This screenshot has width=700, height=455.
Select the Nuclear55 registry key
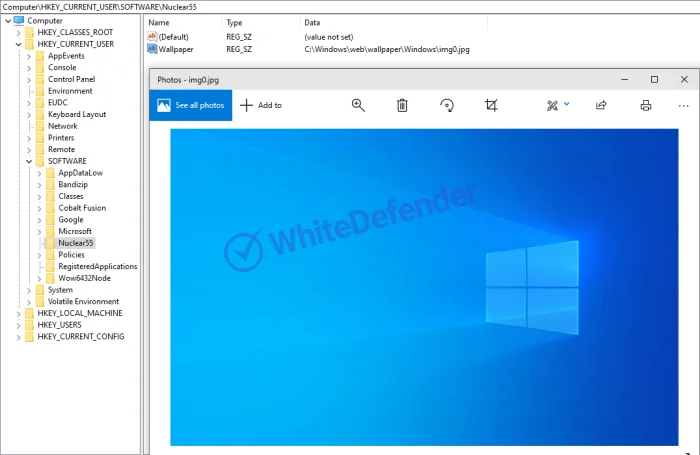[x=75, y=243]
